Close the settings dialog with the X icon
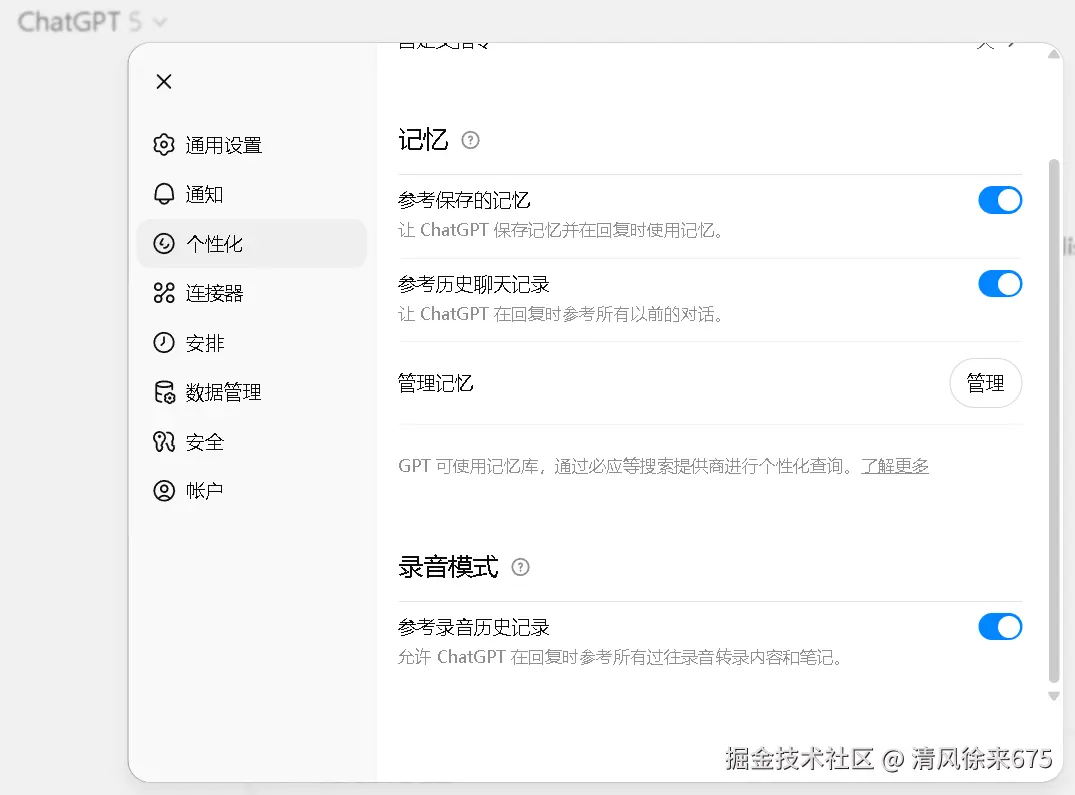The width and height of the screenshot is (1075, 795). [164, 82]
